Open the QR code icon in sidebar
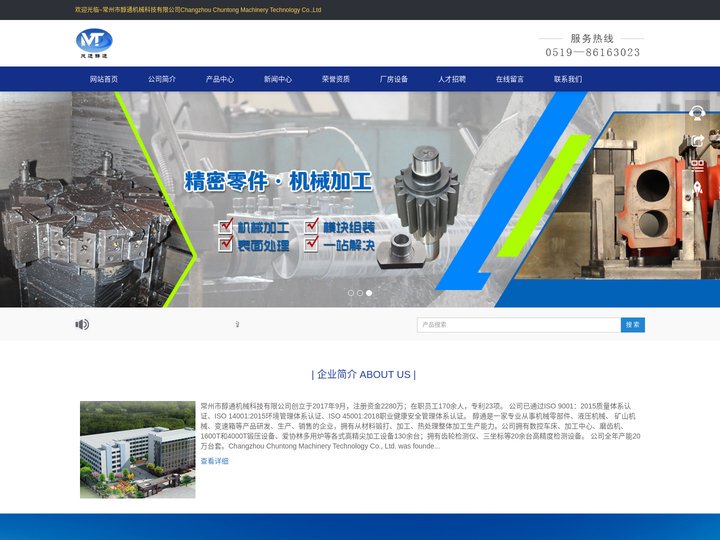 click(x=698, y=165)
